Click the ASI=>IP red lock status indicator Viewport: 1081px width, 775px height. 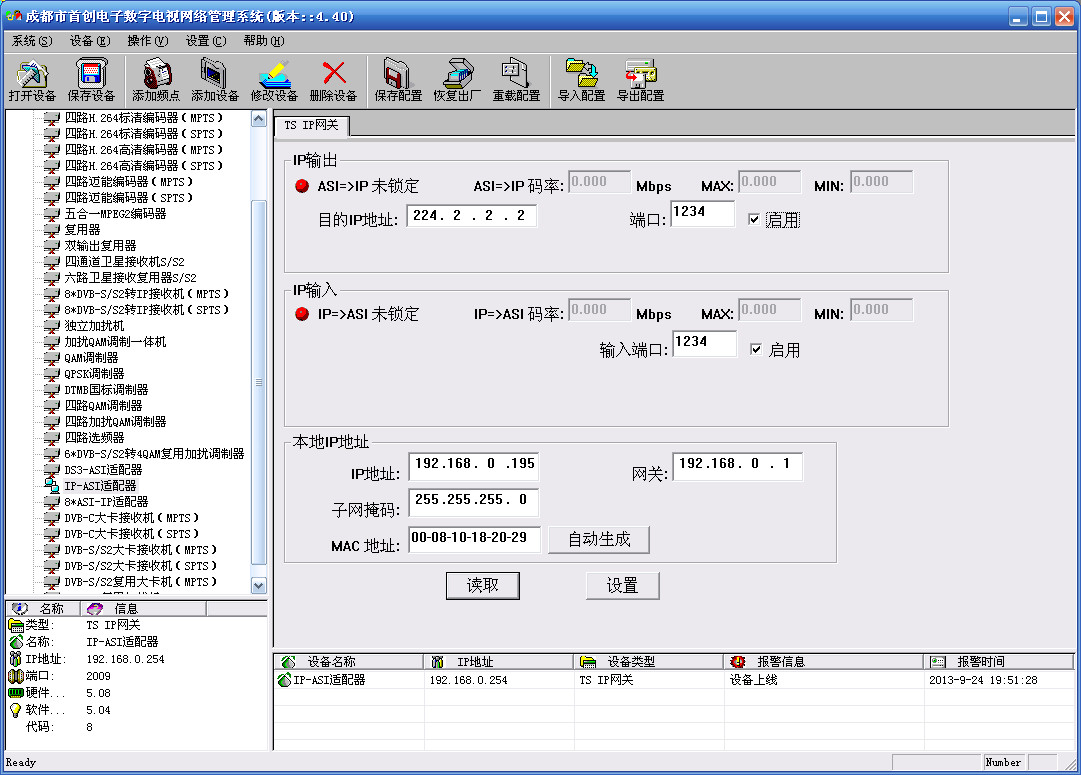click(302, 186)
